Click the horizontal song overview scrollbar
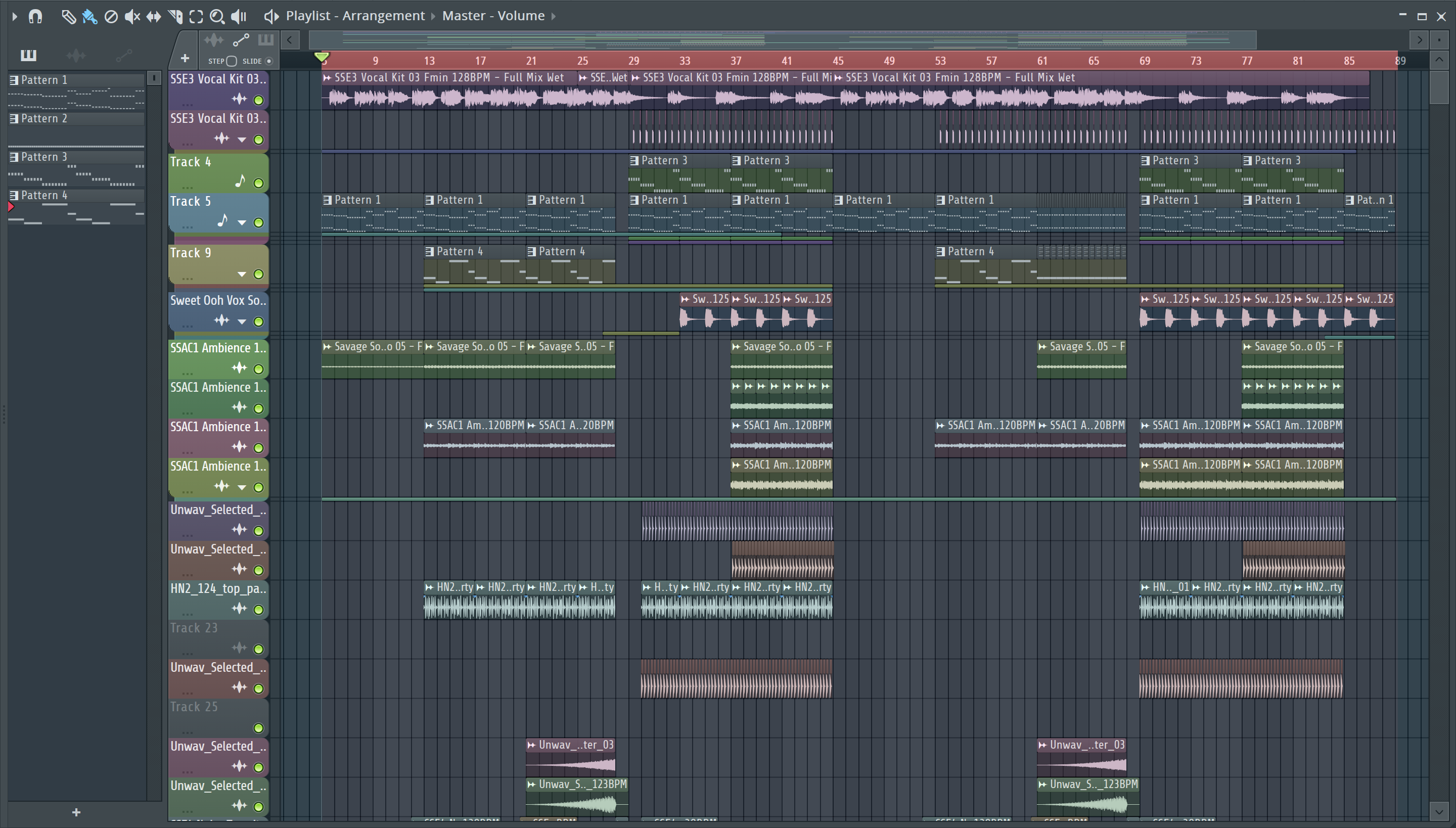1456x828 pixels. pyautogui.click(x=783, y=40)
